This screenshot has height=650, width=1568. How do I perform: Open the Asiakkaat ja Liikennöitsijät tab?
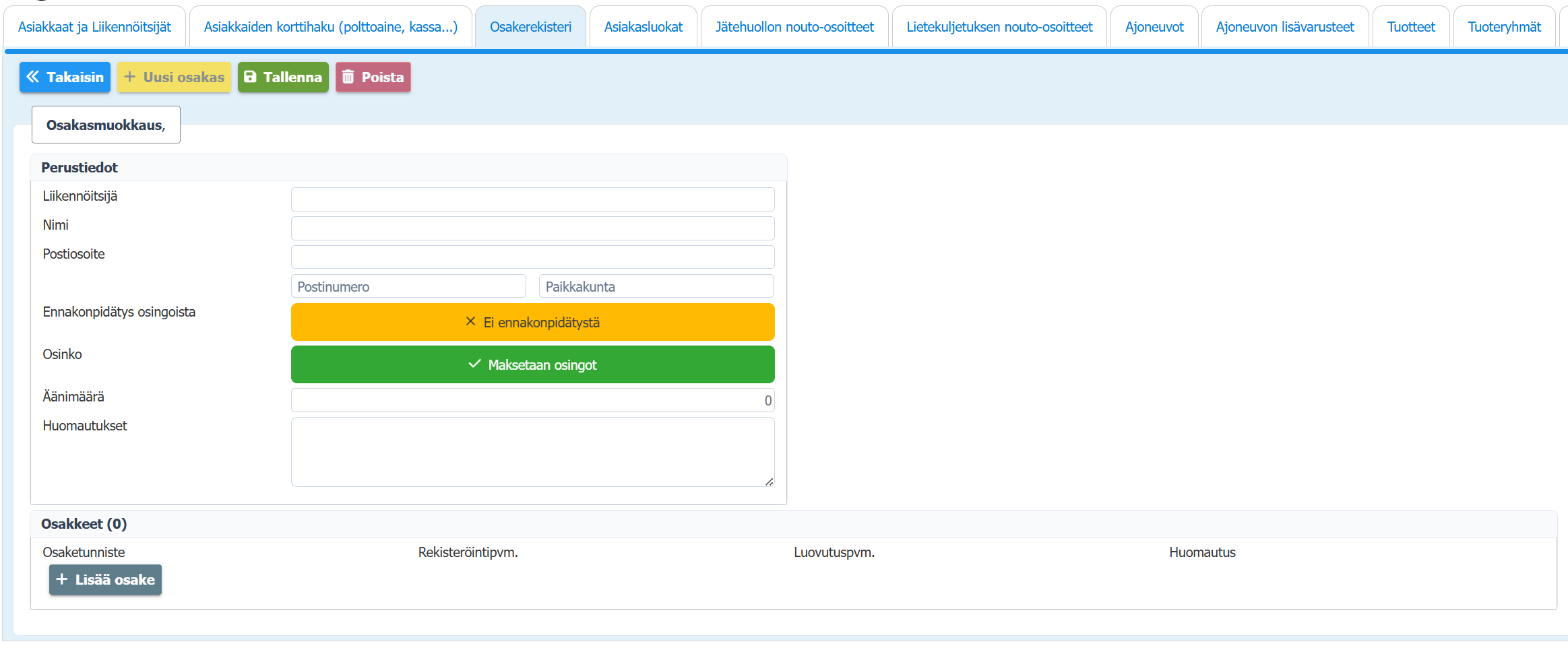point(94,27)
